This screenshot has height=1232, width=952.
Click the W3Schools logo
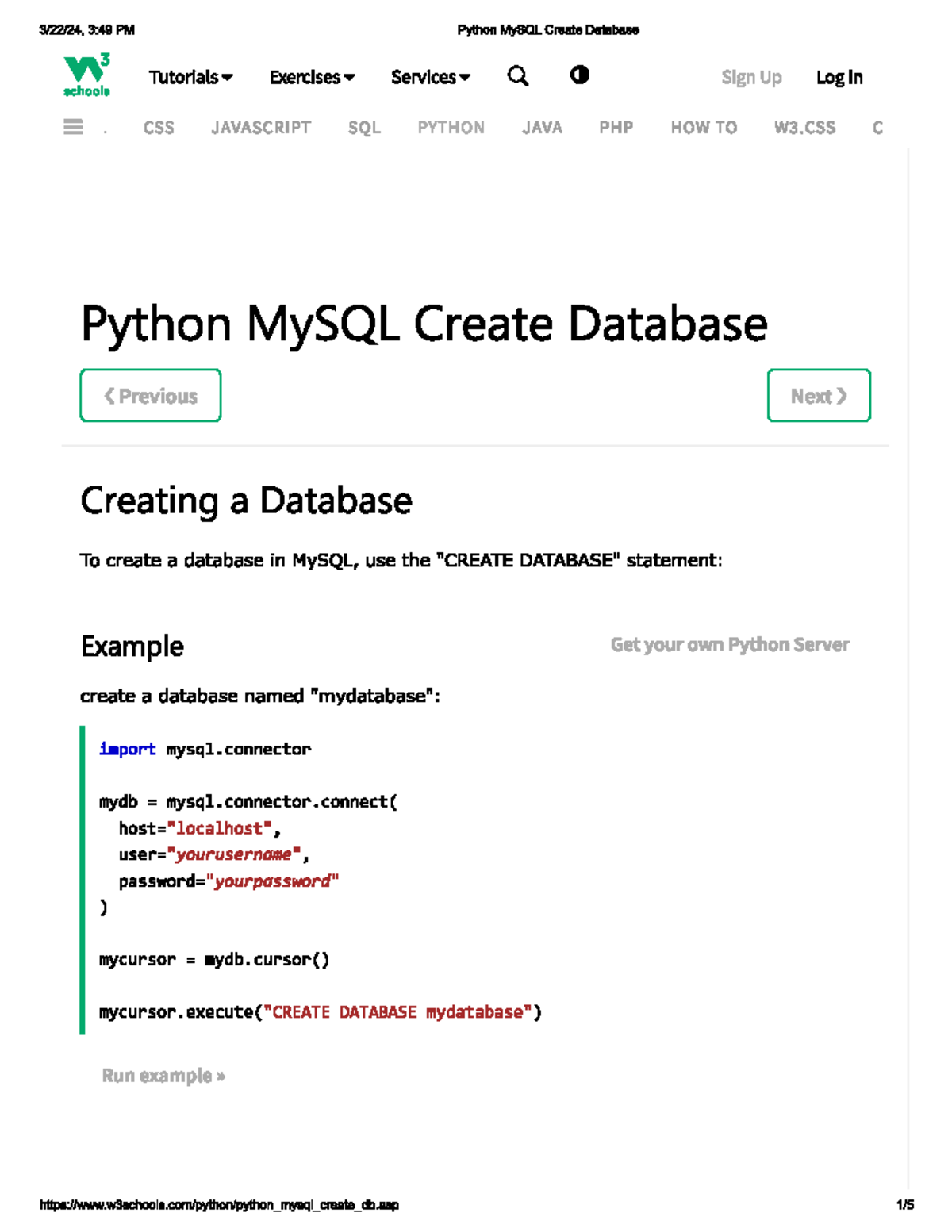coord(86,75)
